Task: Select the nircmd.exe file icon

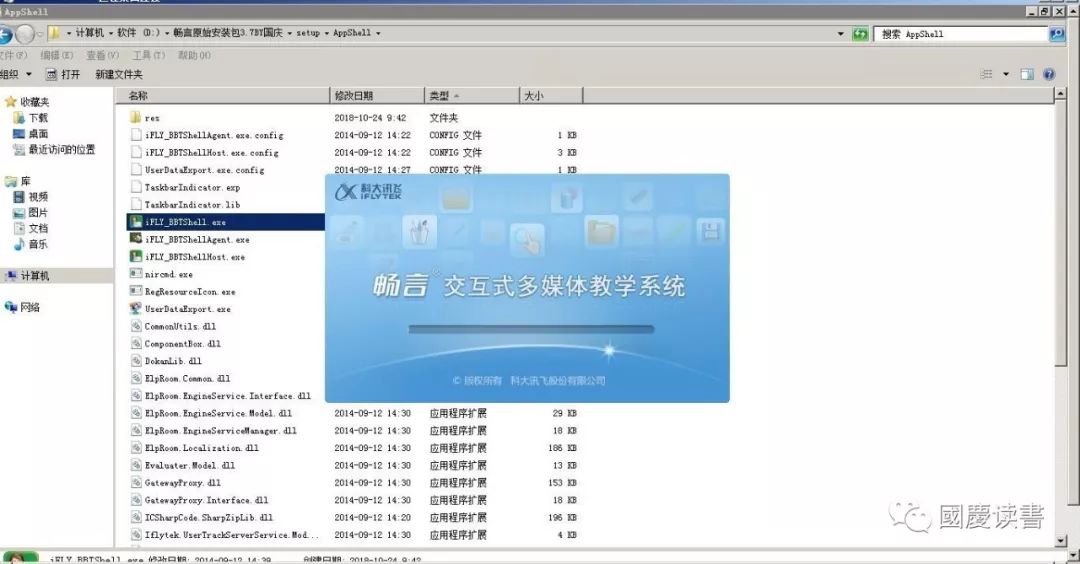Action: click(136, 274)
